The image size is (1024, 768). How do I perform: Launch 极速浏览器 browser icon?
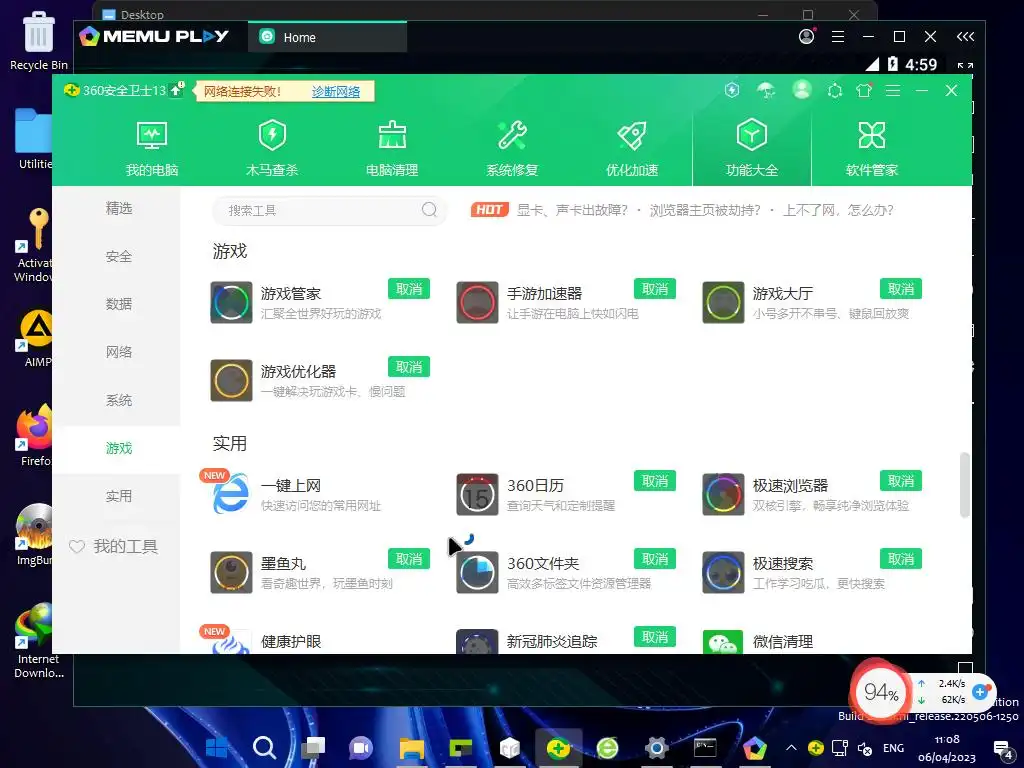(723, 494)
